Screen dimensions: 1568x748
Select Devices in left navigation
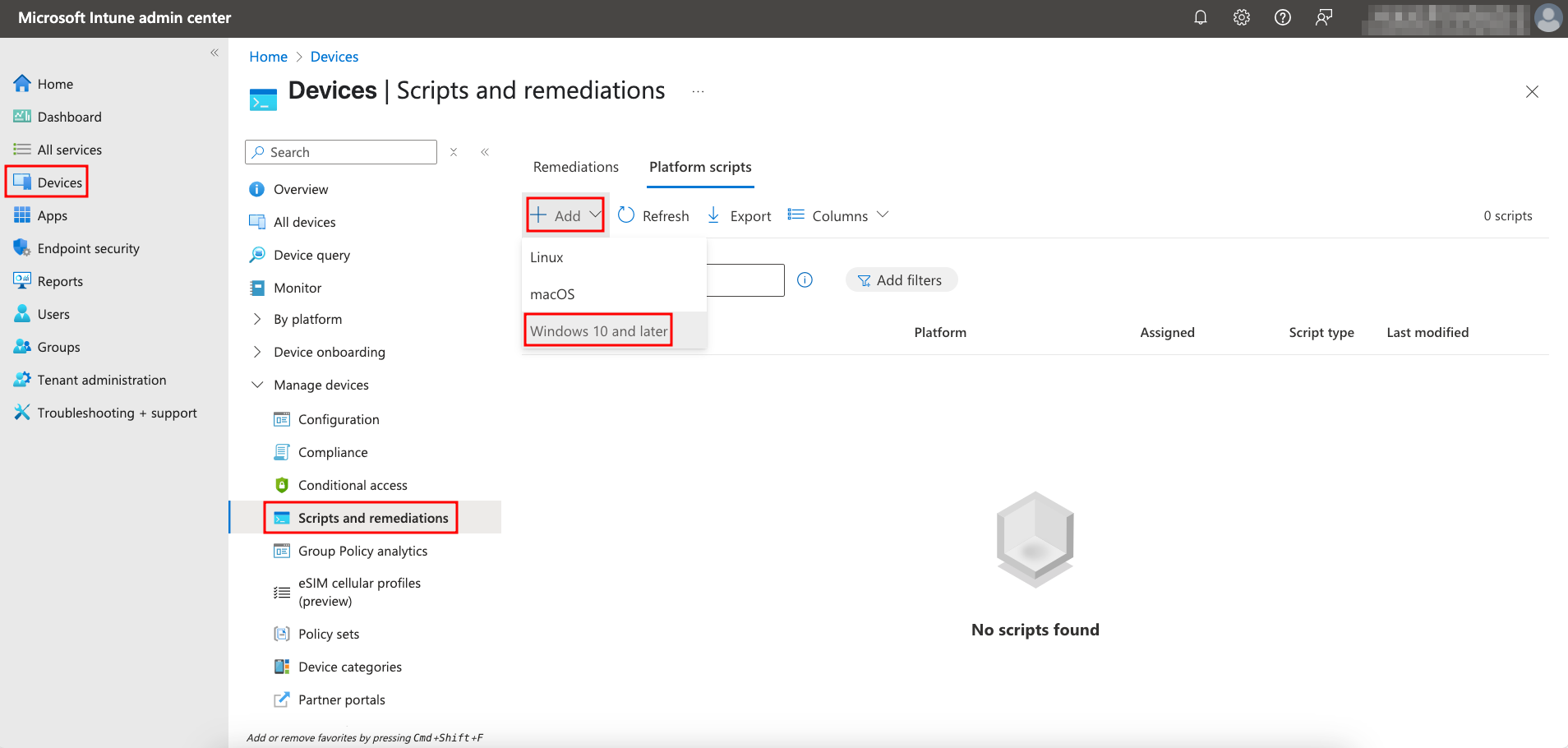[x=48, y=182]
